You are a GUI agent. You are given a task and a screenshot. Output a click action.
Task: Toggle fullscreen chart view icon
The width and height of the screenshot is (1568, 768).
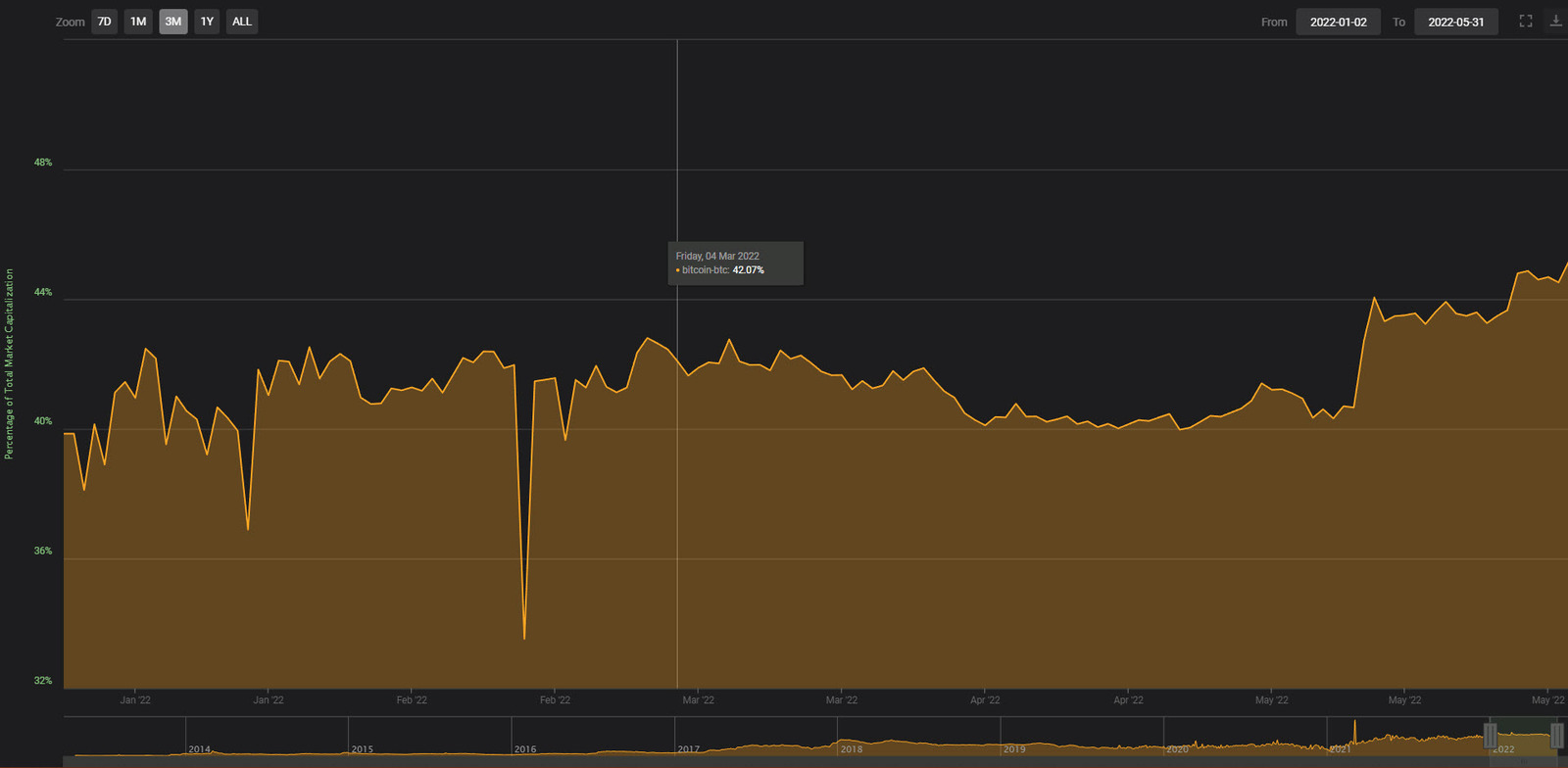click(1526, 21)
